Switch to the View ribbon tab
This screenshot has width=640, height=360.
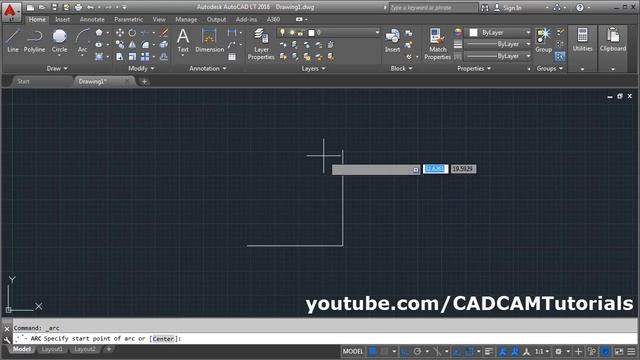pos(159,19)
